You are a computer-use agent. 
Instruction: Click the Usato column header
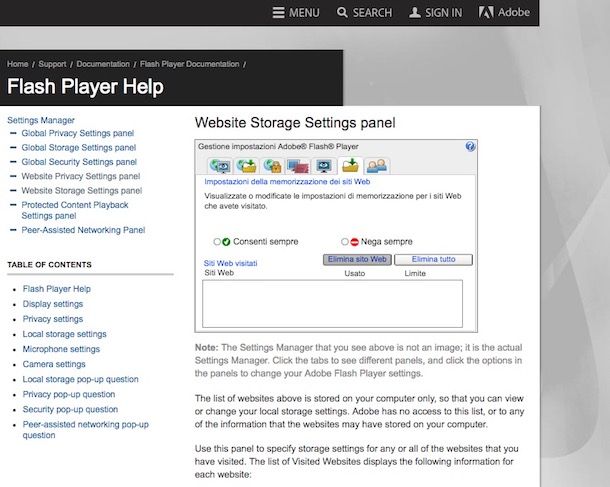(354, 273)
